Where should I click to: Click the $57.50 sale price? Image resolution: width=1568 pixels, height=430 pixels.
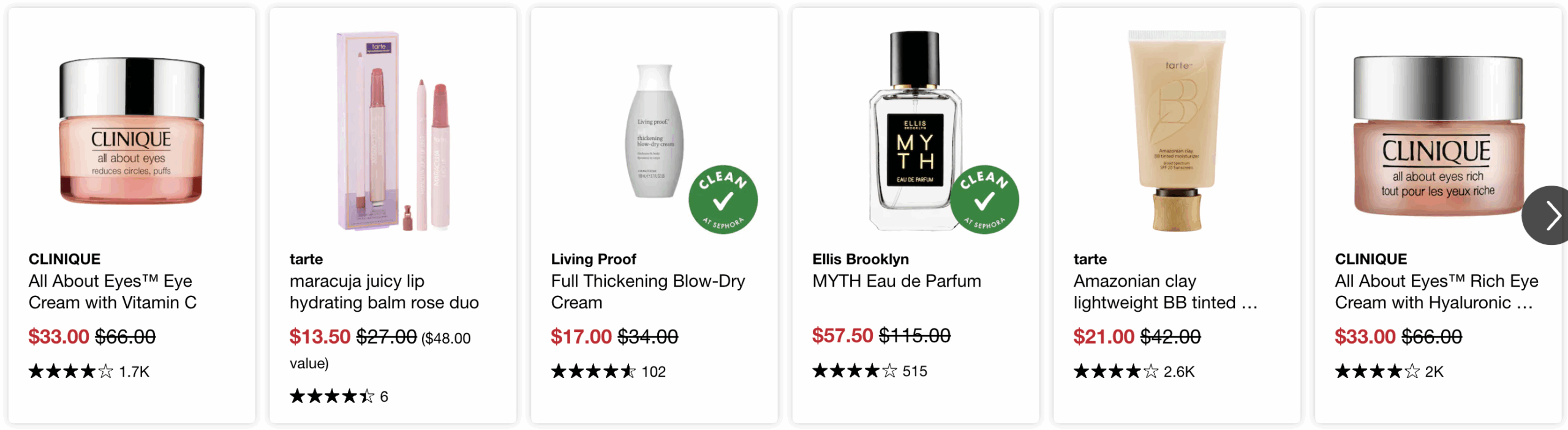pyautogui.click(x=842, y=336)
